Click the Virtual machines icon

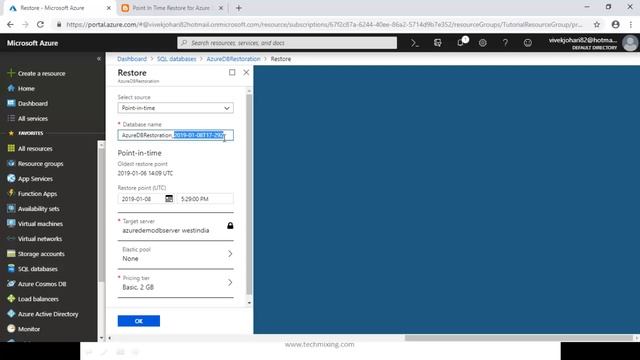pos(11,223)
